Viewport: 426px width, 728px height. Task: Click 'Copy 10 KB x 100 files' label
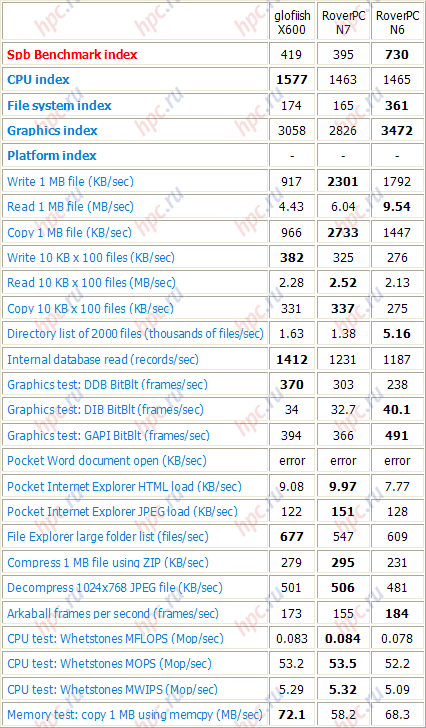90,308
